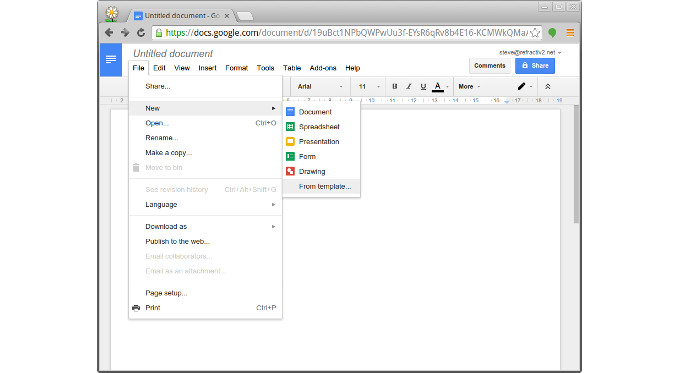Create a new Form from the submenu

(x=321, y=157)
